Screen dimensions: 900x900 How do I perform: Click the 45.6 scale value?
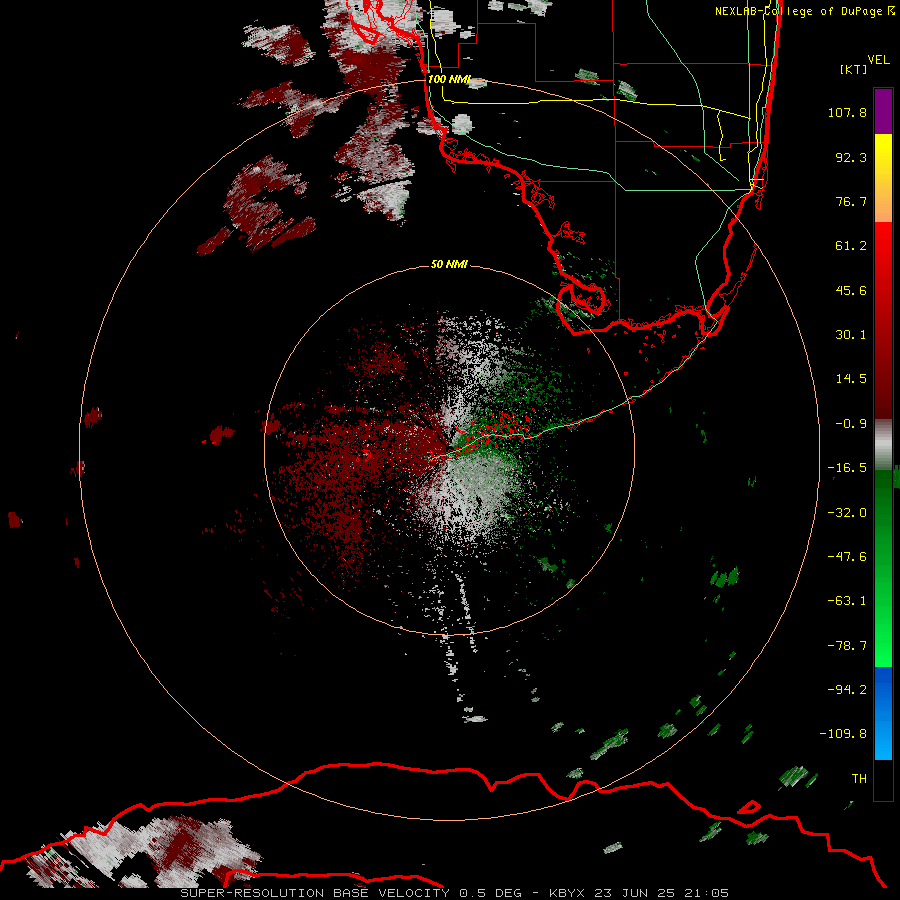click(851, 290)
